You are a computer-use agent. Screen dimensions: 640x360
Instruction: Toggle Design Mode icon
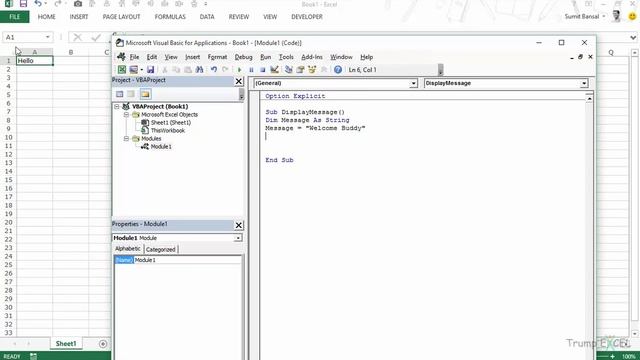(274, 70)
